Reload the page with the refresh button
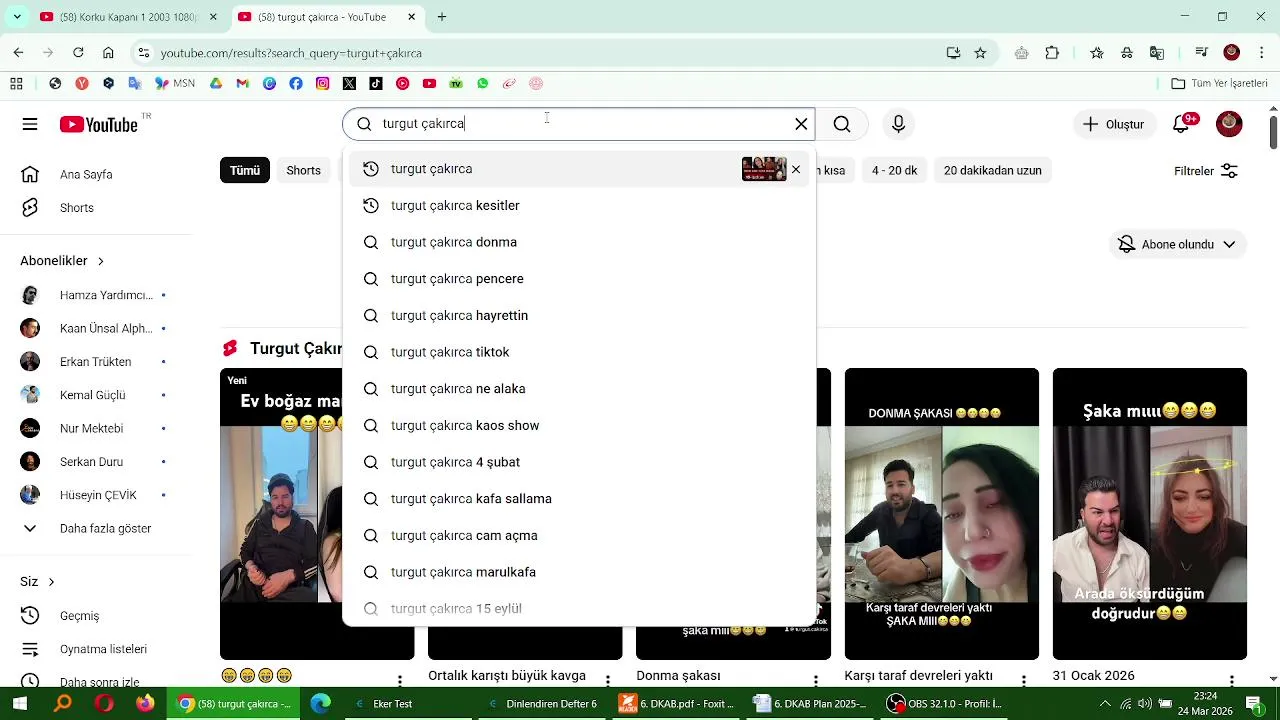The image size is (1280, 720). (78, 53)
